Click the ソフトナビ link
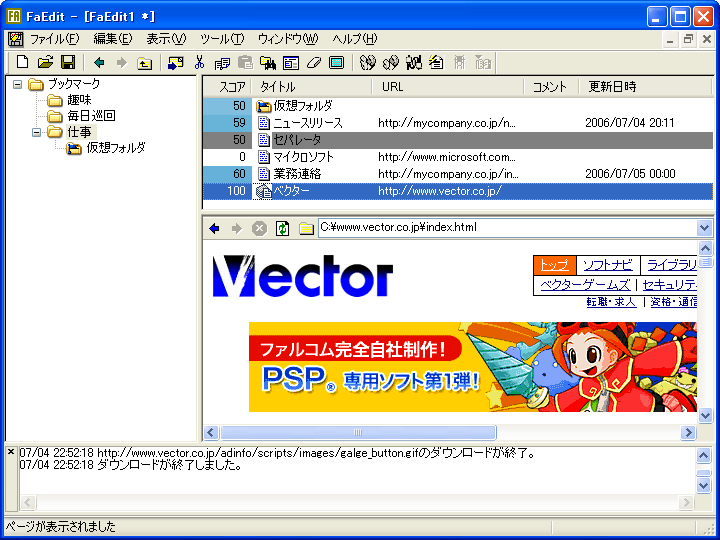Viewport: 720px width, 540px height. [x=608, y=265]
